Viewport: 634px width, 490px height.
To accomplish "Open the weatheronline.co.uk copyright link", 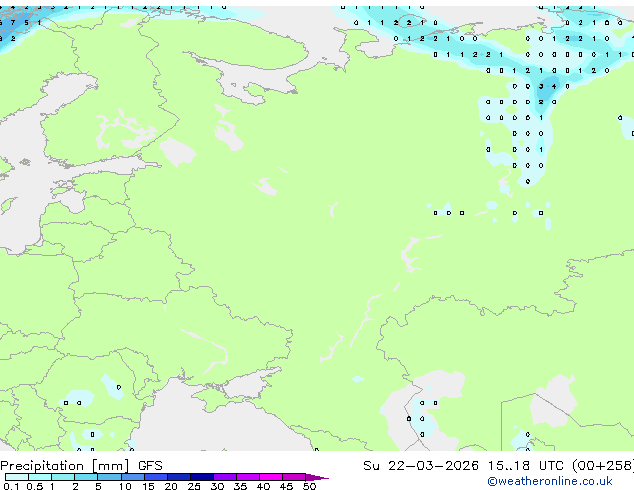I will pos(550,481).
